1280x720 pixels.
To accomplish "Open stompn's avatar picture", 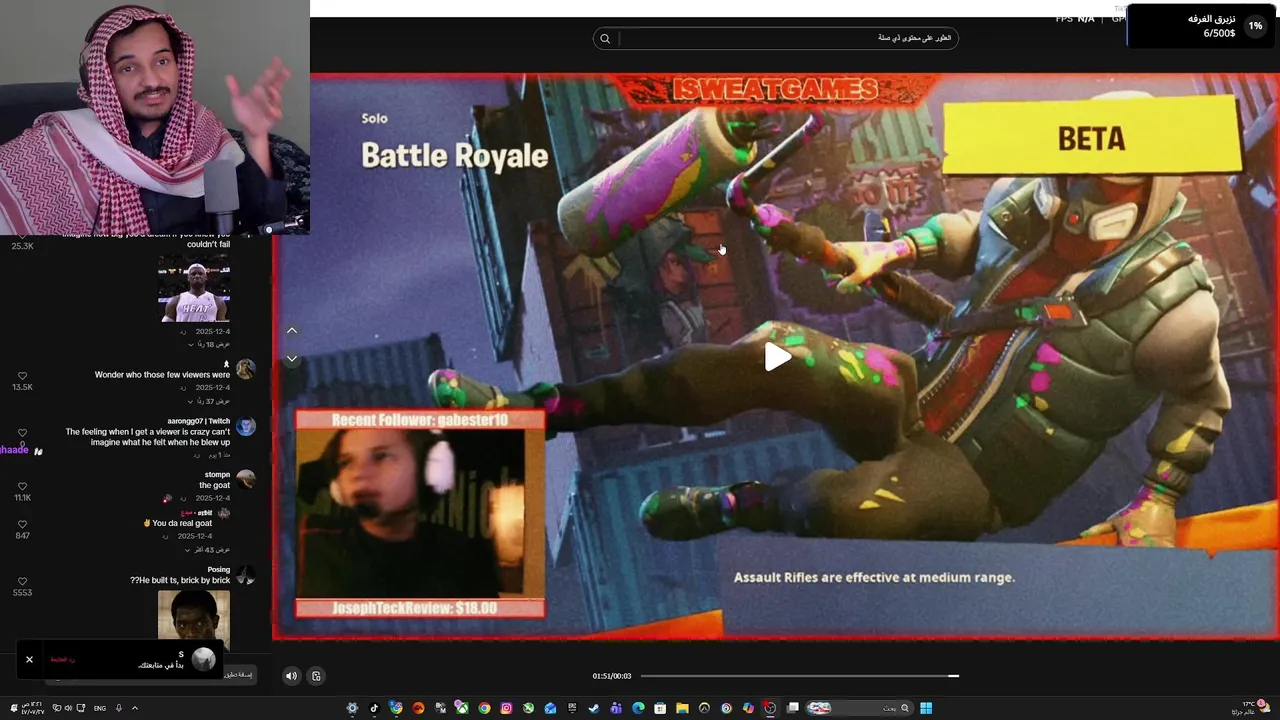I will (245, 479).
